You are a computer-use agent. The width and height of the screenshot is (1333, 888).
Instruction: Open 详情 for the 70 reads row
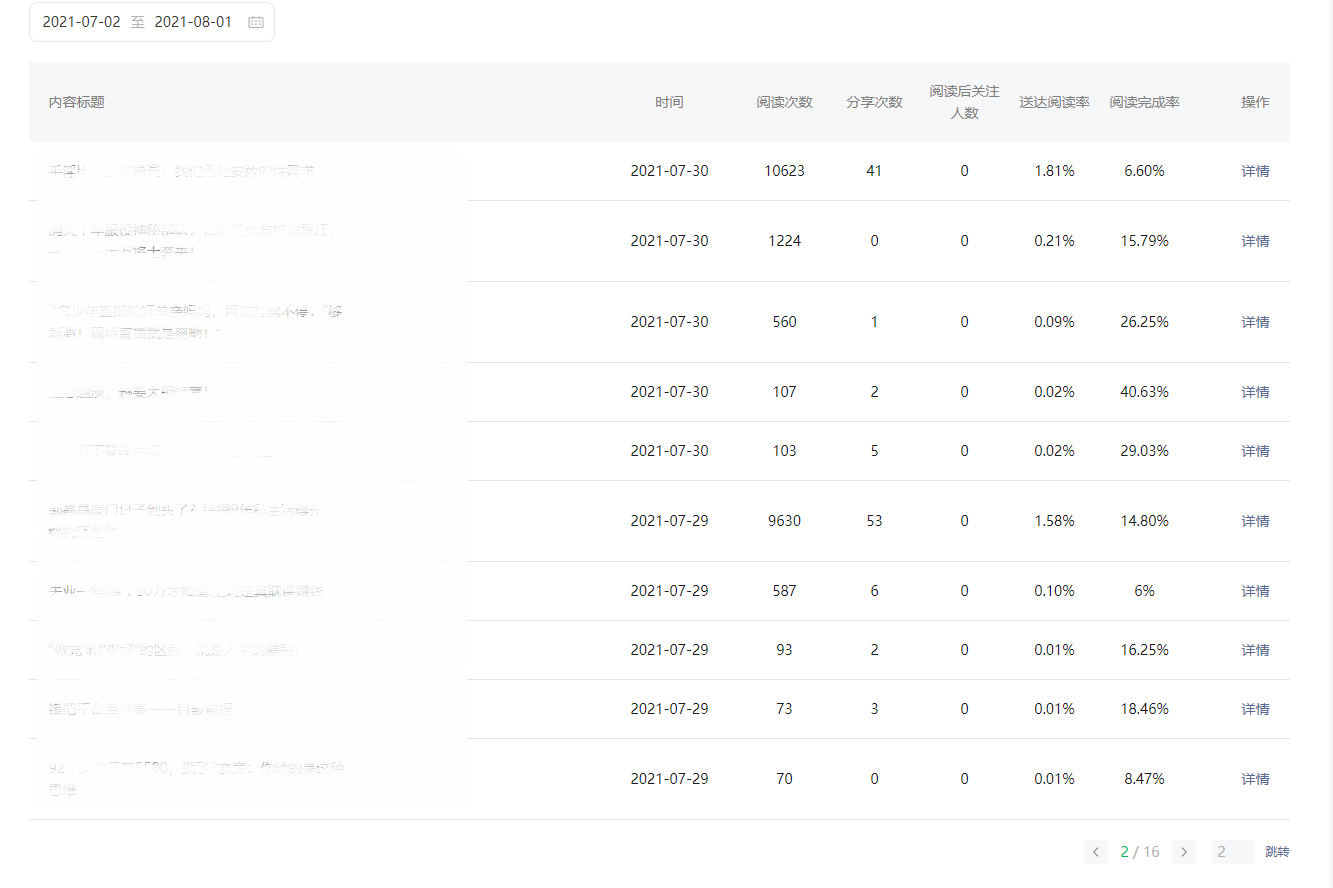click(x=1255, y=779)
